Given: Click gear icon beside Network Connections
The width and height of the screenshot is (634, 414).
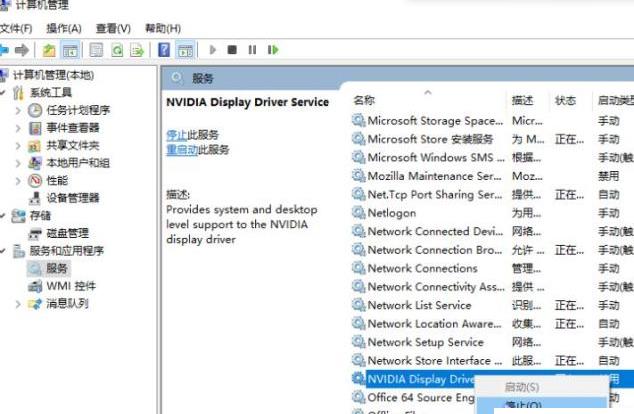Looking at the screenshot, I should (x=358, y=268).
